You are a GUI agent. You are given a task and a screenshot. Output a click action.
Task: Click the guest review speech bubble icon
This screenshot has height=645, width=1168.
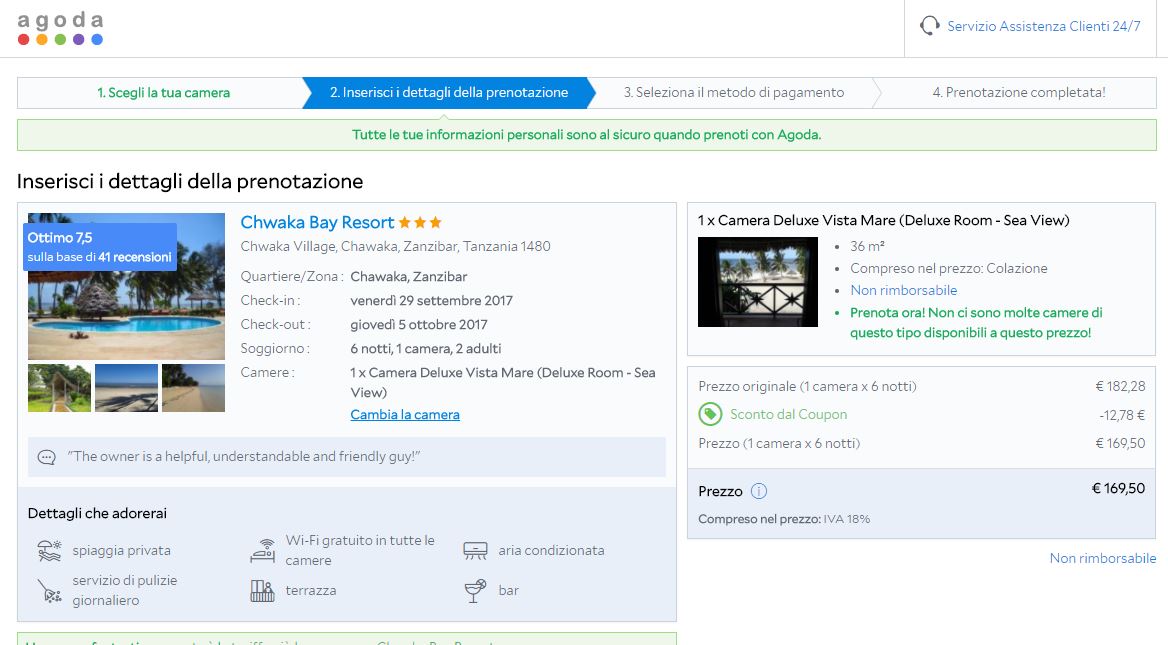click(46, 457)
